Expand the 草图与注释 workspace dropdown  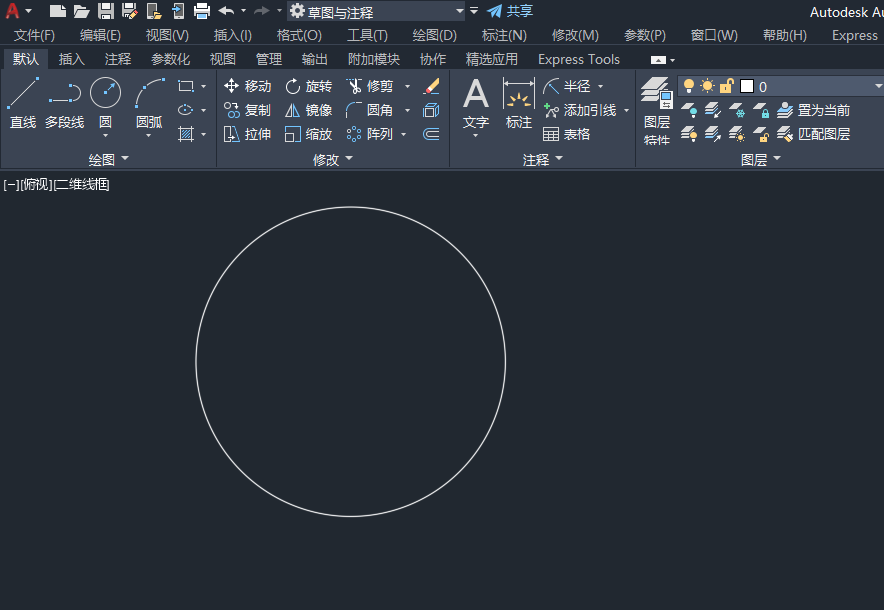pyautogui.click(x=459, y=12)
